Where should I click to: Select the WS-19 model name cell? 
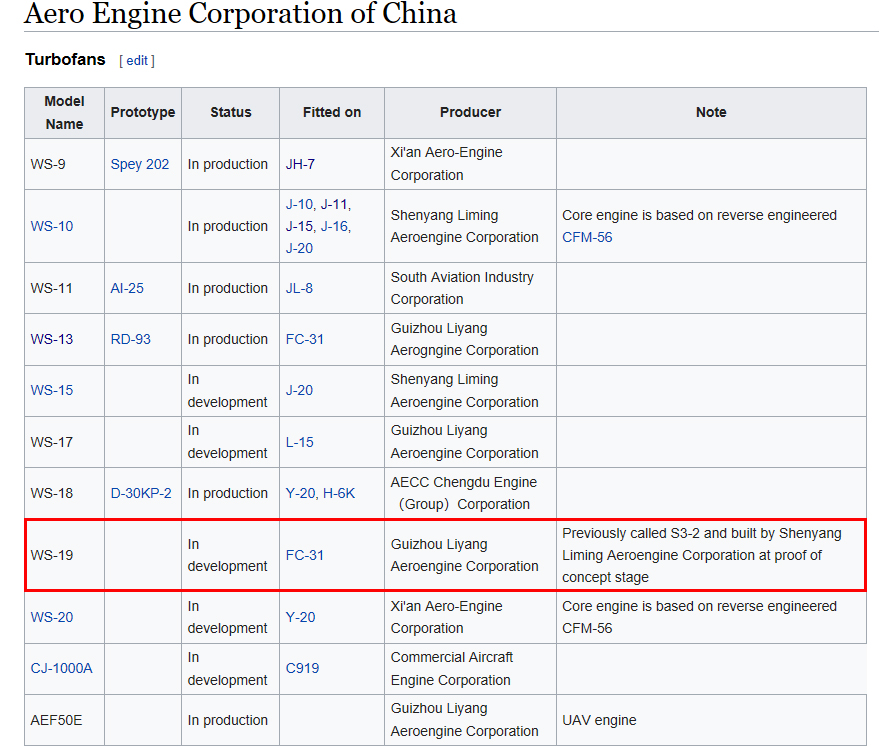click(64, 555)
